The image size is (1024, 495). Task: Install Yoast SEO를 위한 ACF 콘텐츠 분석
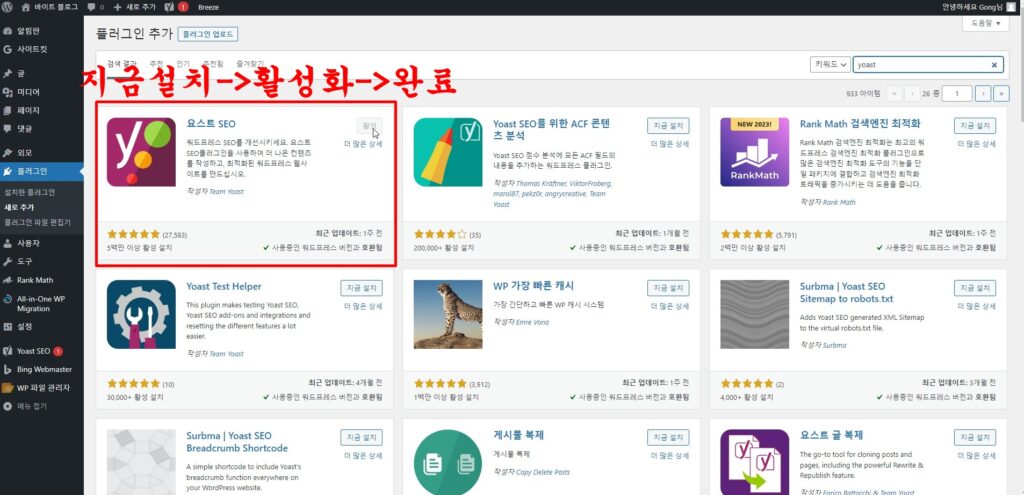(x=668, y=125)
